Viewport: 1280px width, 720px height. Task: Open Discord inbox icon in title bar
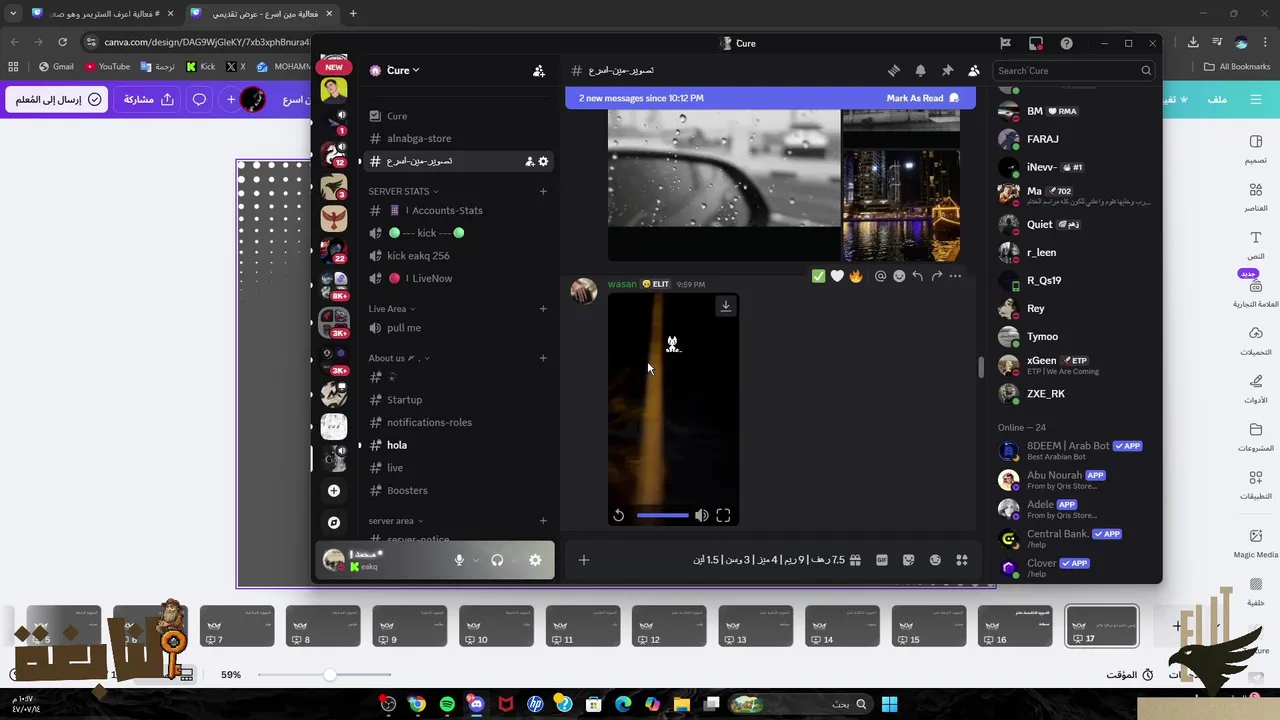(1036, 43)
